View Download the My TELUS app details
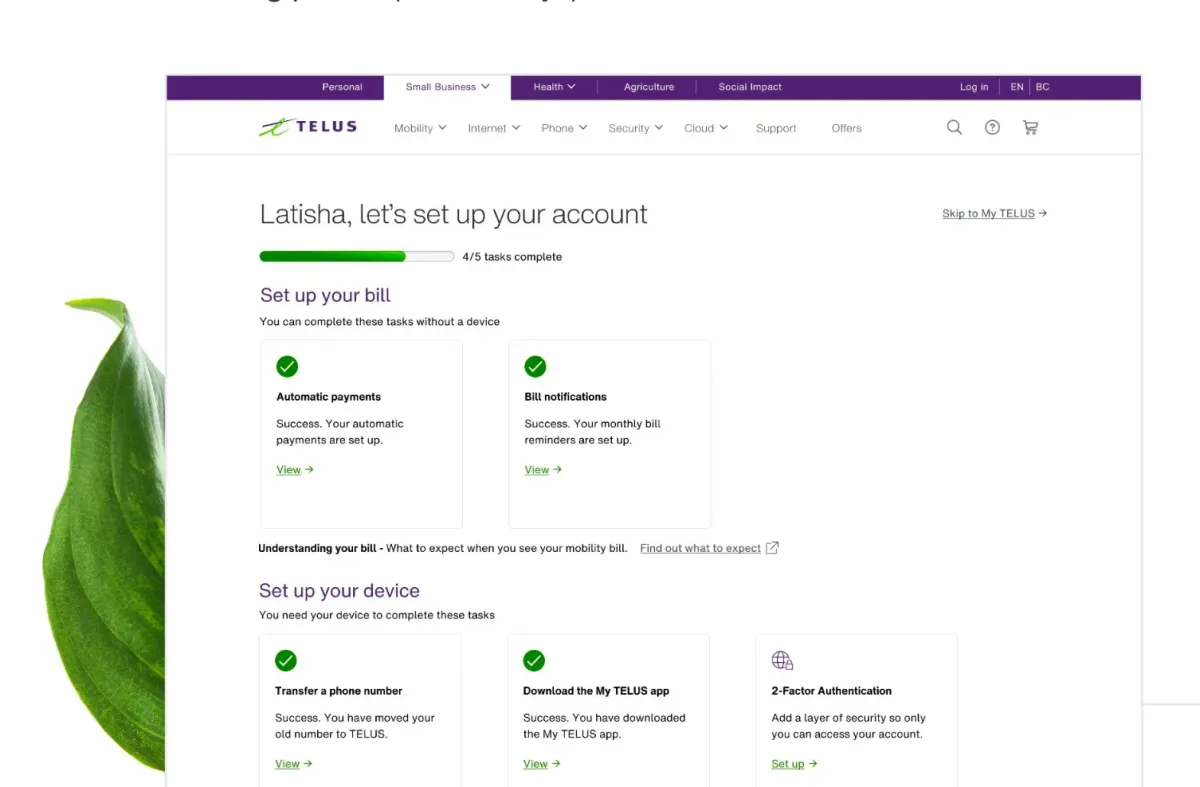 coord(542,764)
